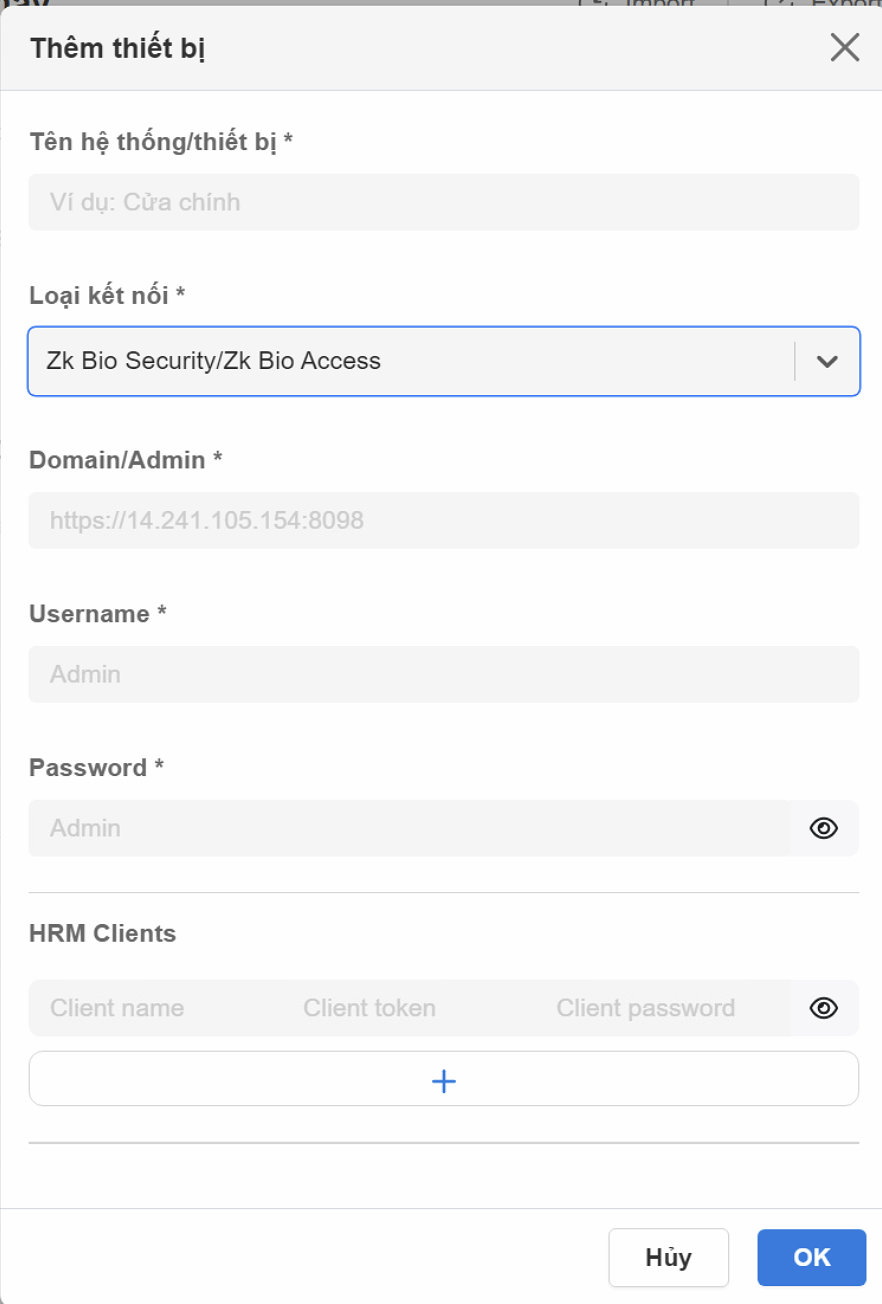This screenshot has width=882, height=1304.
Task: Click Hủy to cancel
Action: (x=668, y=1258)
